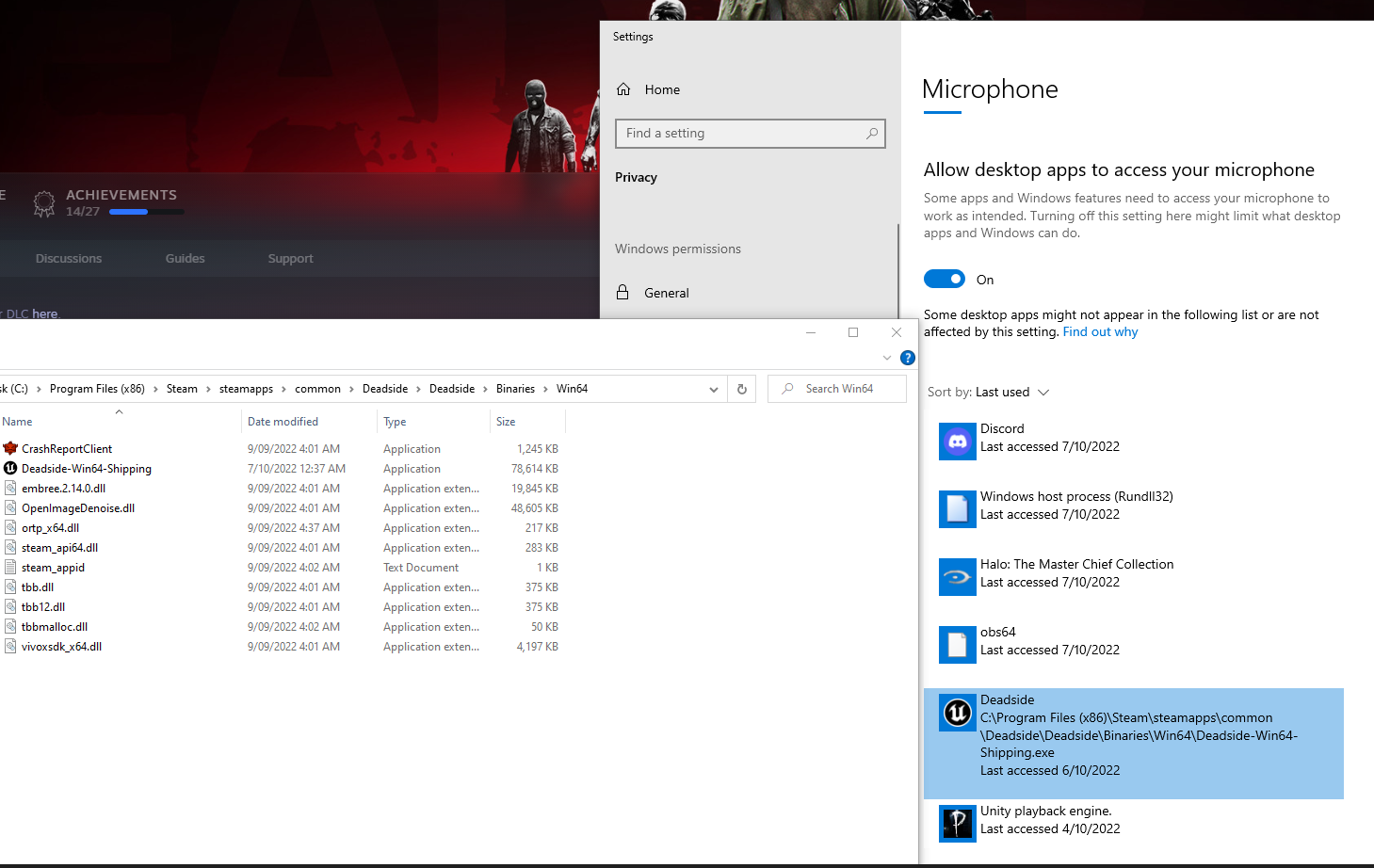Viewport: 1374px width, 868px height.
Task: Click the achievements progress bar
Action: [146, 212]
